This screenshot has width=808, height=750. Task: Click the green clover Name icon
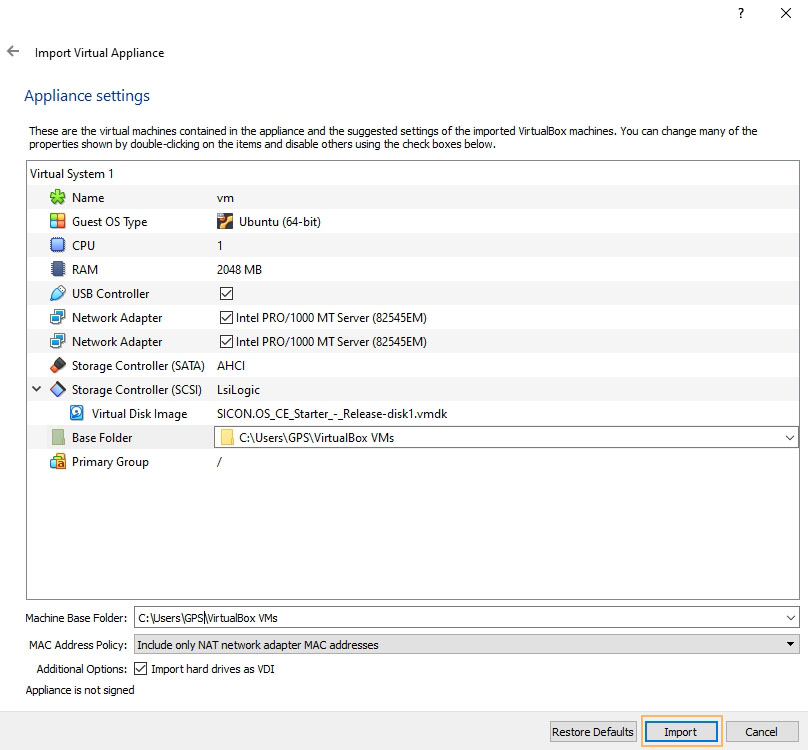[57, 198]
